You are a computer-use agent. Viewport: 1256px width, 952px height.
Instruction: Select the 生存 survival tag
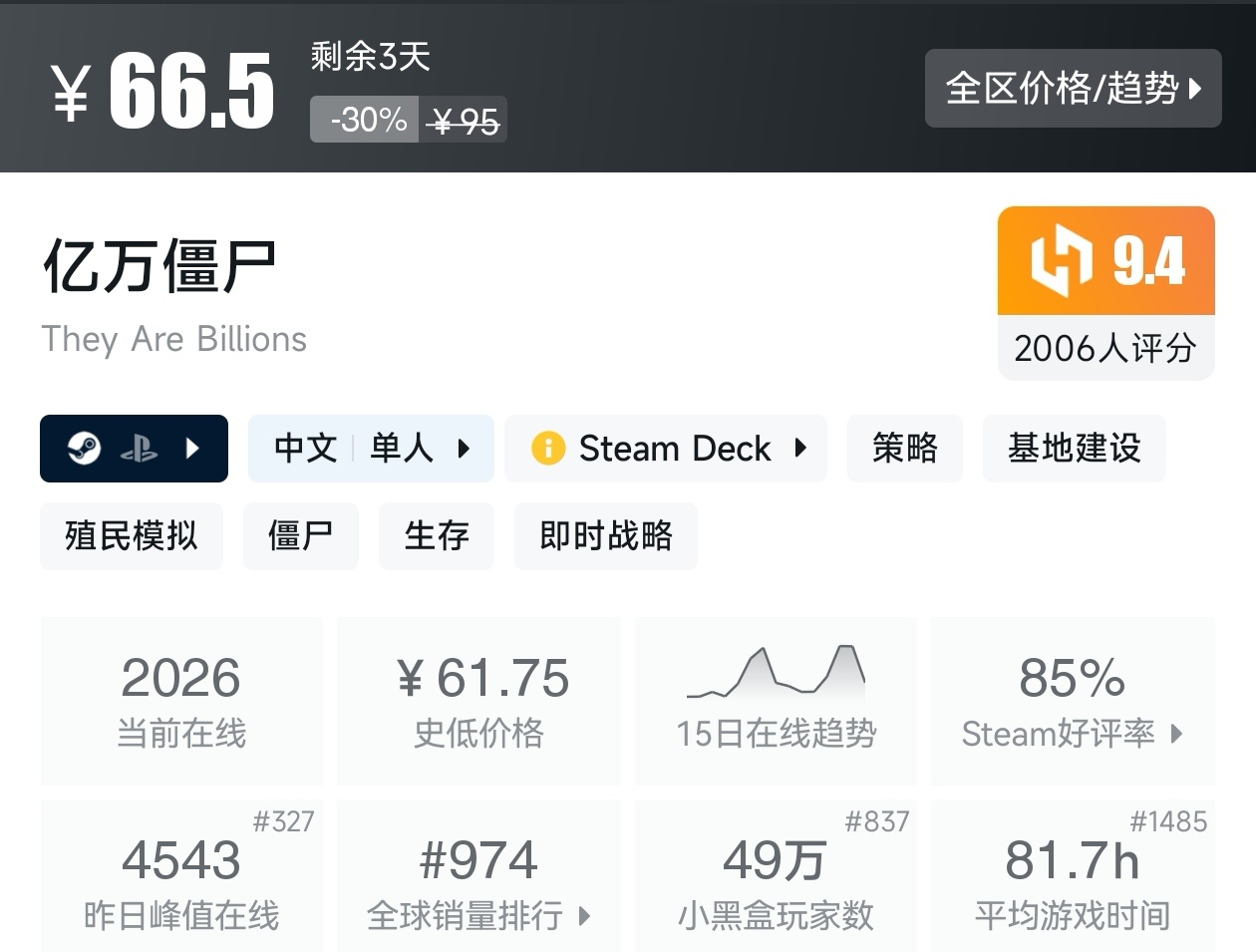point(437,536)
